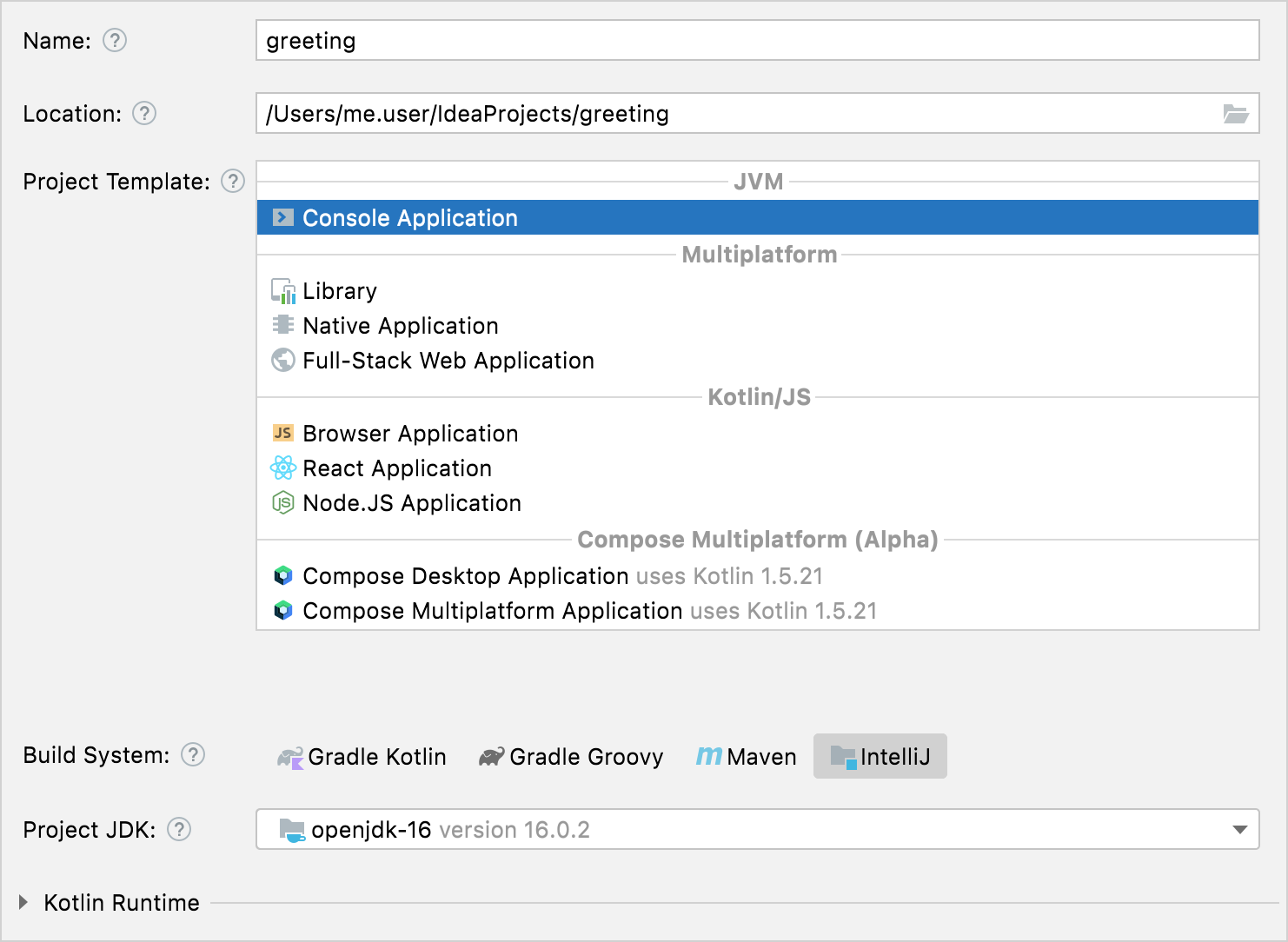Click the help icon next to Name
The height and width of the screenshot is (942, 1288).
[115, 41]
